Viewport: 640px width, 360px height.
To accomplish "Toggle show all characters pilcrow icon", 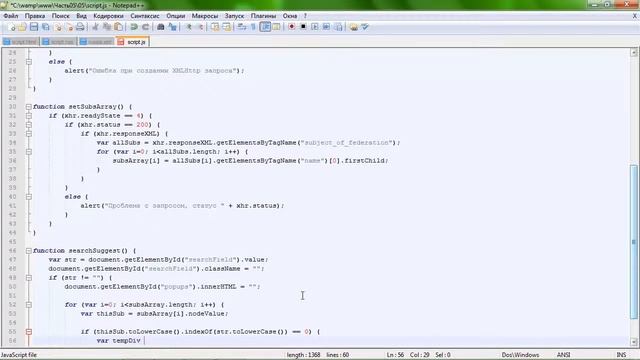I will [253, 27].
